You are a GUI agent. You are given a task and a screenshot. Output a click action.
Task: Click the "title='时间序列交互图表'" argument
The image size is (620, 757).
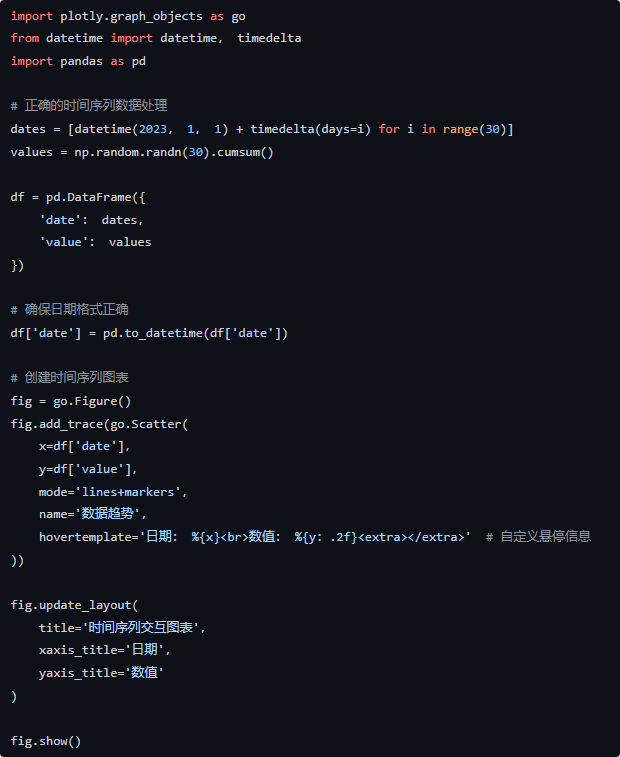(122, 627)
